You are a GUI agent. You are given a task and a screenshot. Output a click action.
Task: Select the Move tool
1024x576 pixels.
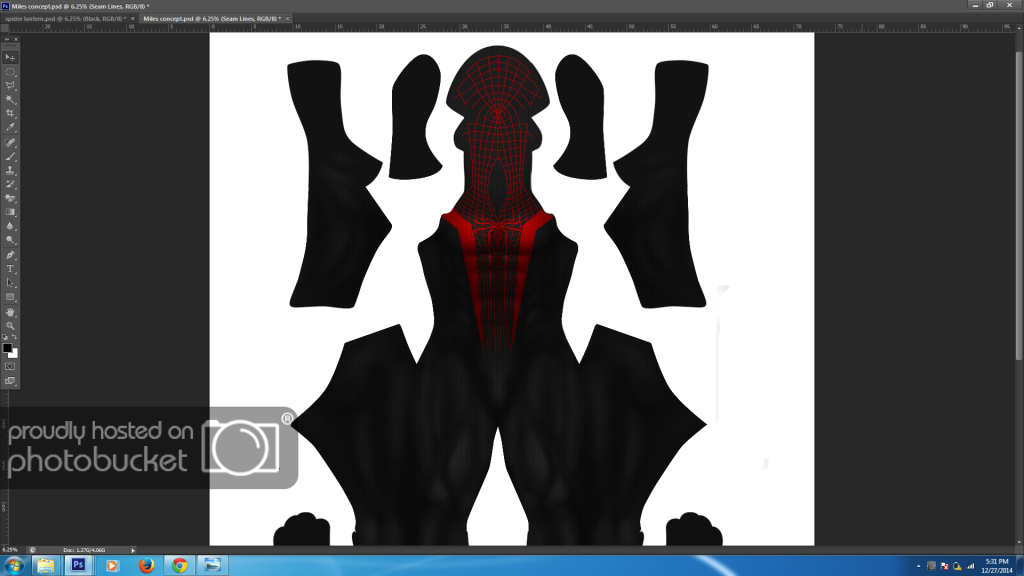point(10,57)
